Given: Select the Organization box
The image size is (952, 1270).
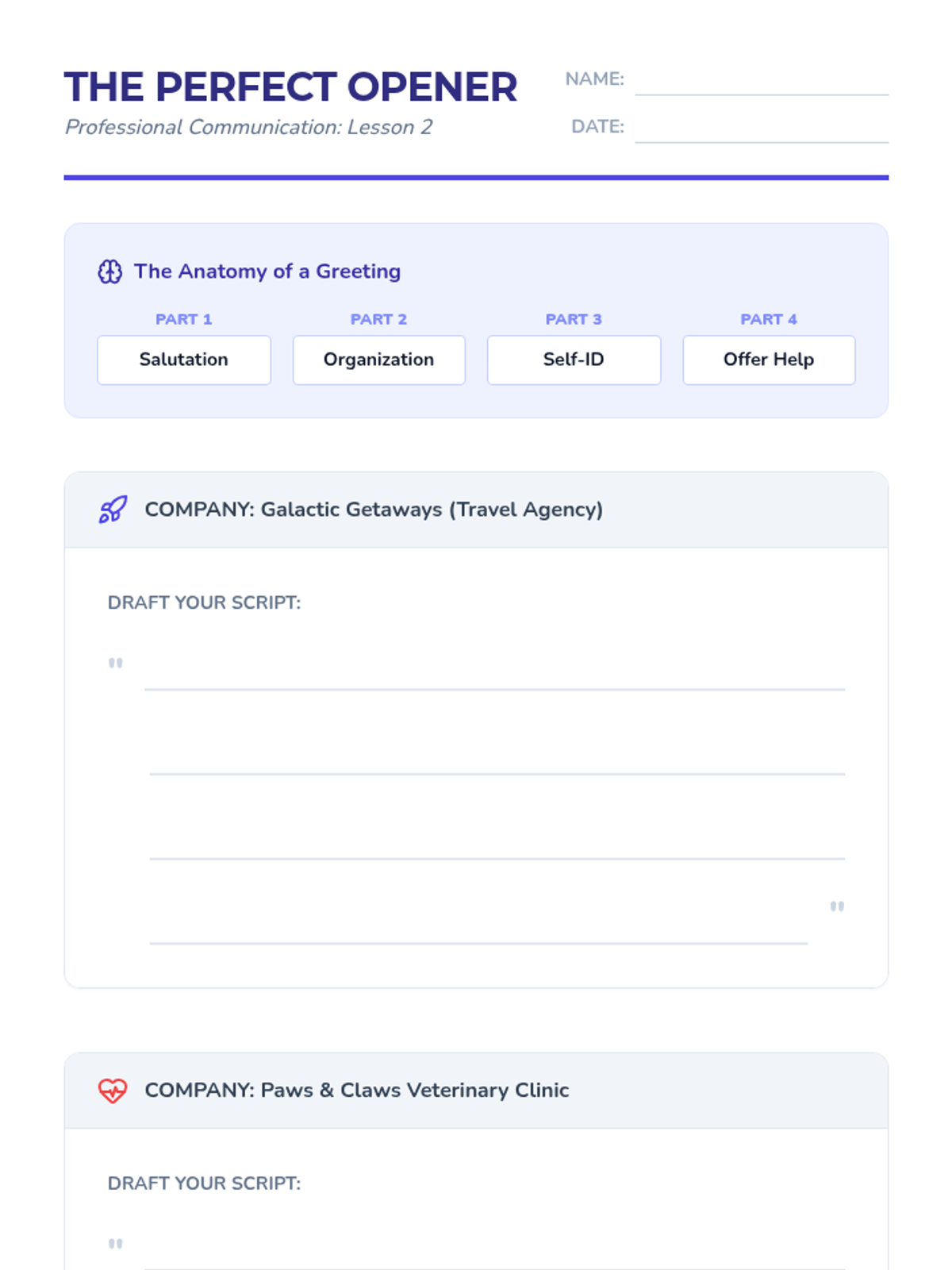Looking at the screenshot, I should pos(379,360).
